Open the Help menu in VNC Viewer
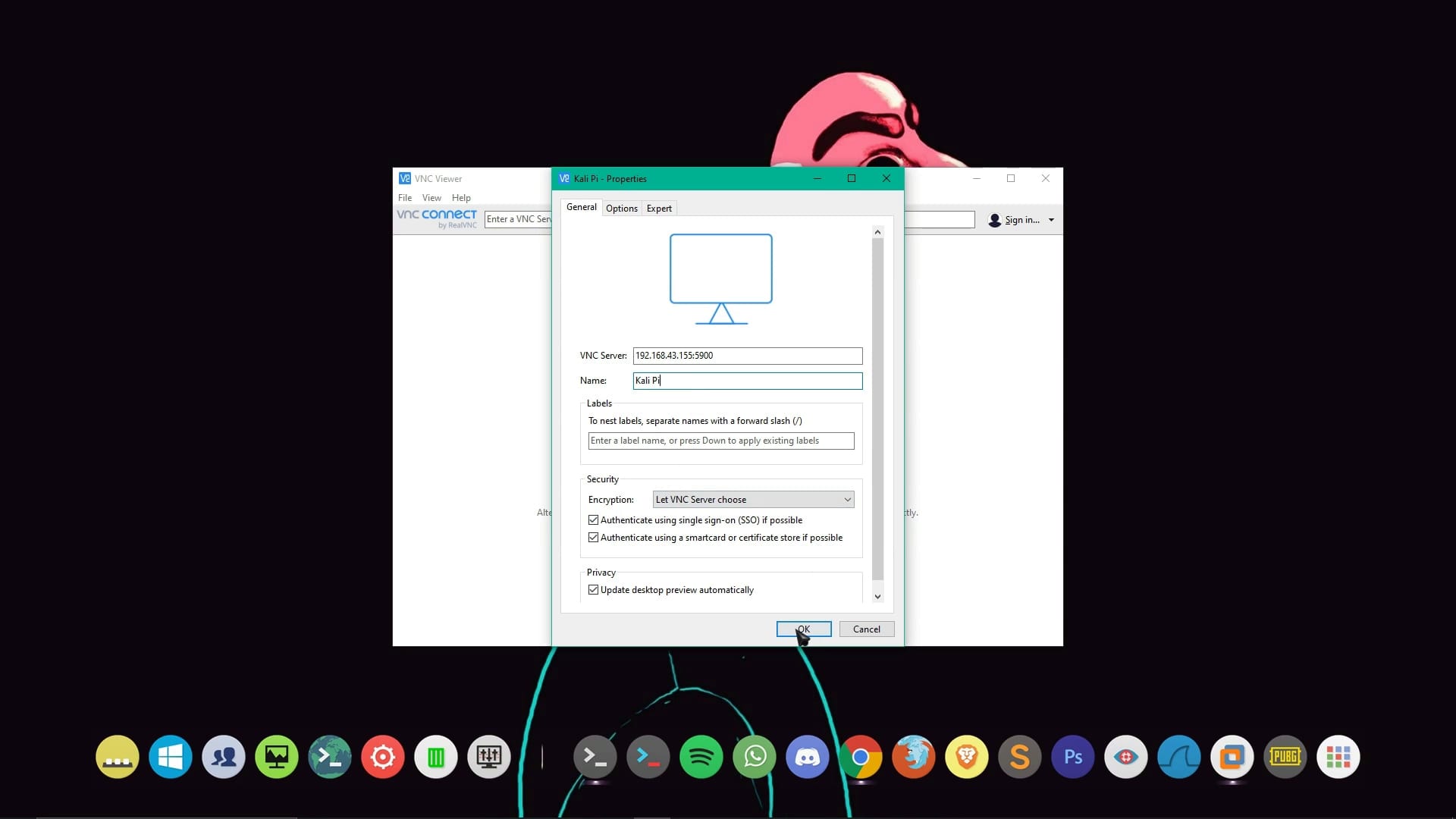 (461, 198)
